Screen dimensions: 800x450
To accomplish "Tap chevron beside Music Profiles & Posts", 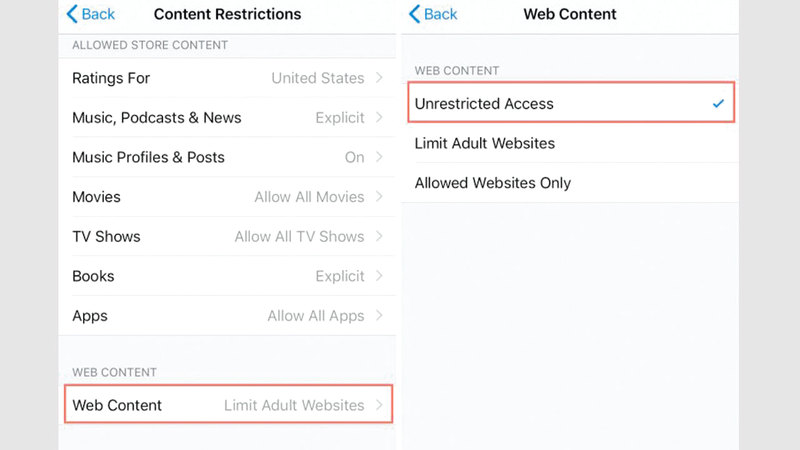I will (x=380, y=157).
